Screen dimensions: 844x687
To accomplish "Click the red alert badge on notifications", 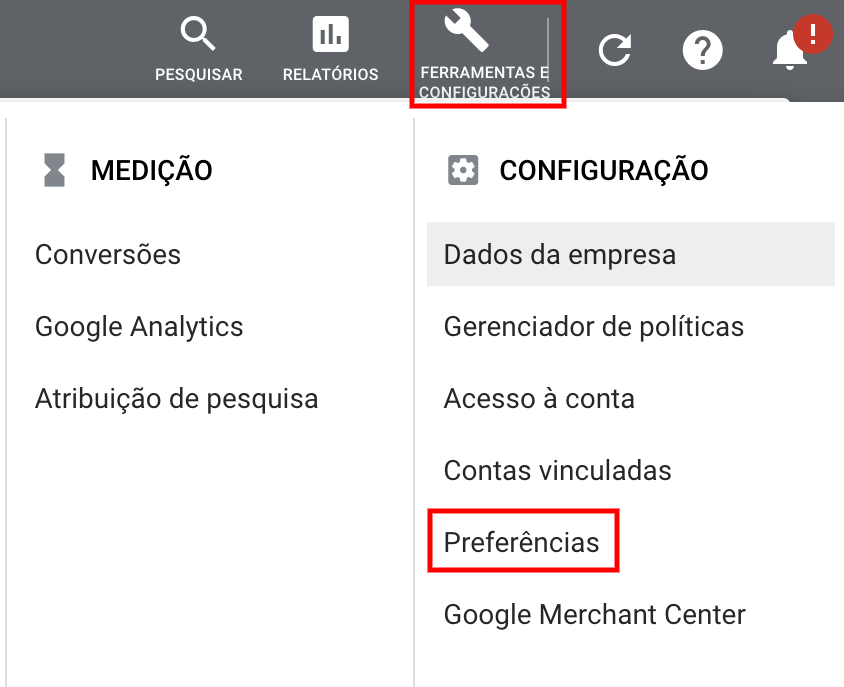I will pyautogui.click(x=813, y=35).
